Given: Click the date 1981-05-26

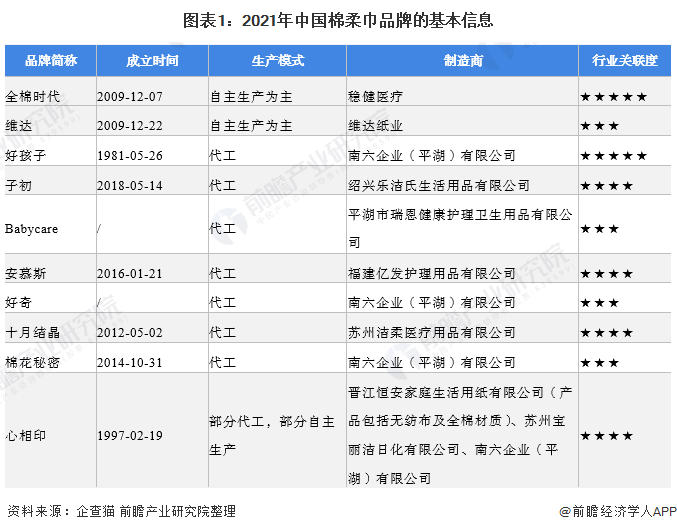Looking at the screenshot, I should (130, 155).
